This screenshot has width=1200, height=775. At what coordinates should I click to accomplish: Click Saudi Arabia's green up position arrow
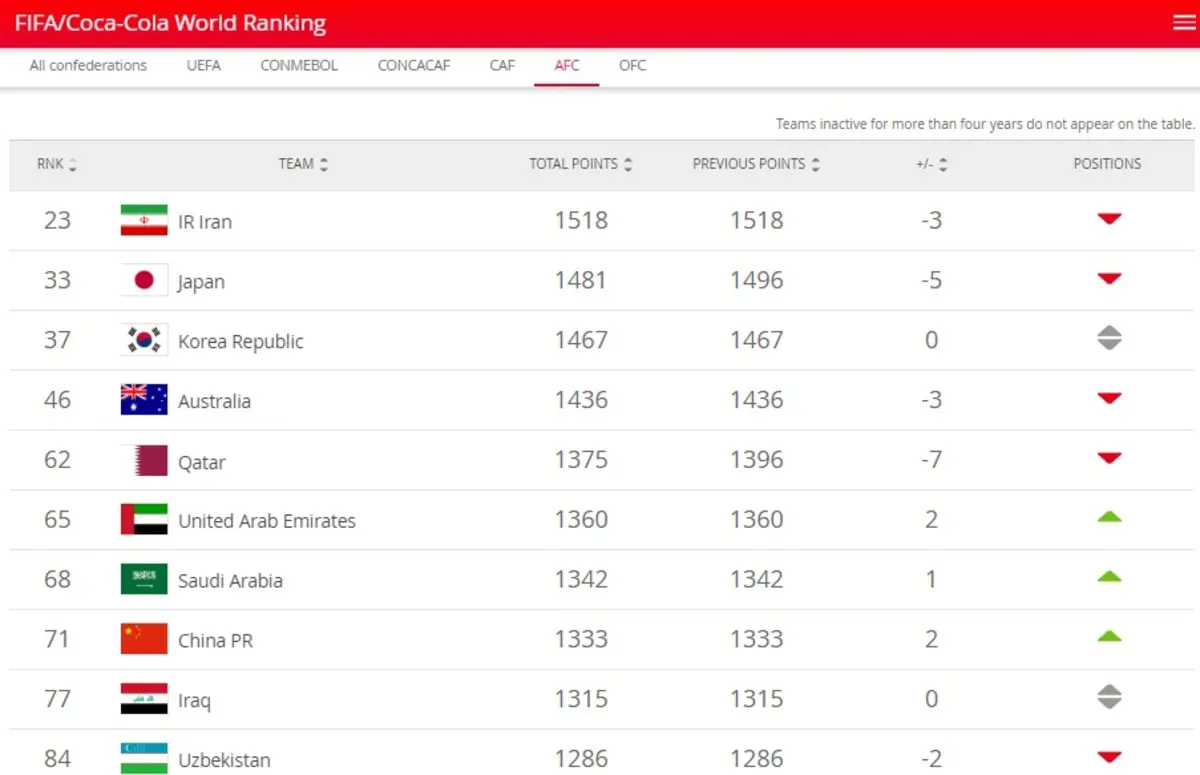coord(1108,577)
